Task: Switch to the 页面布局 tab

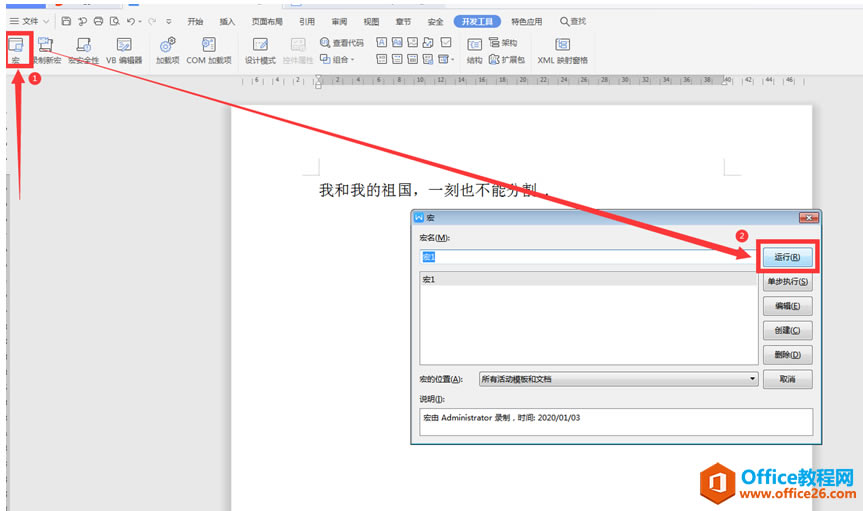Action: pyautogui.click(x=267, y=21)
